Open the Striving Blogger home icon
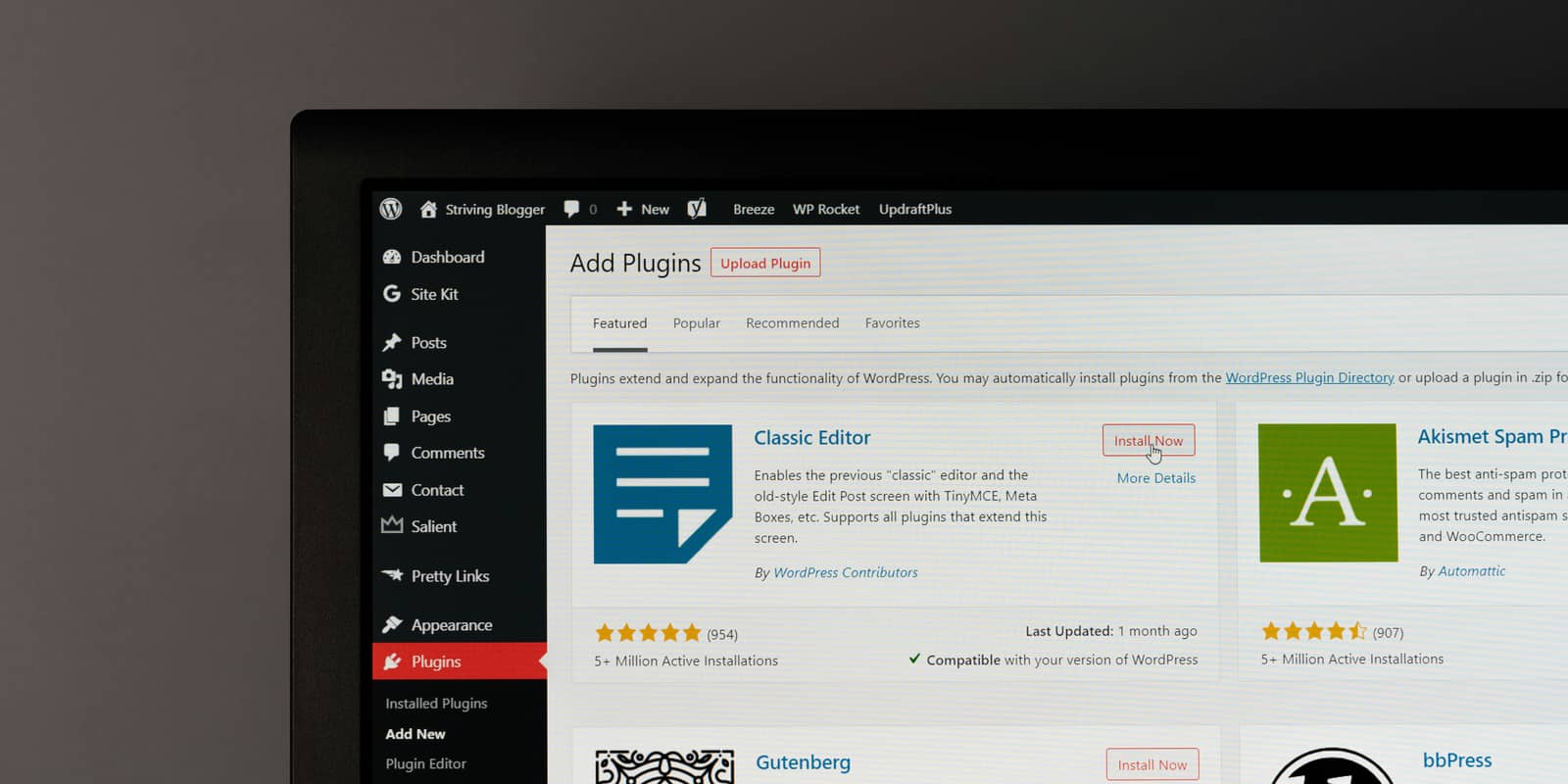Viewport: 1568px width, 784px height. coord(428,209)
